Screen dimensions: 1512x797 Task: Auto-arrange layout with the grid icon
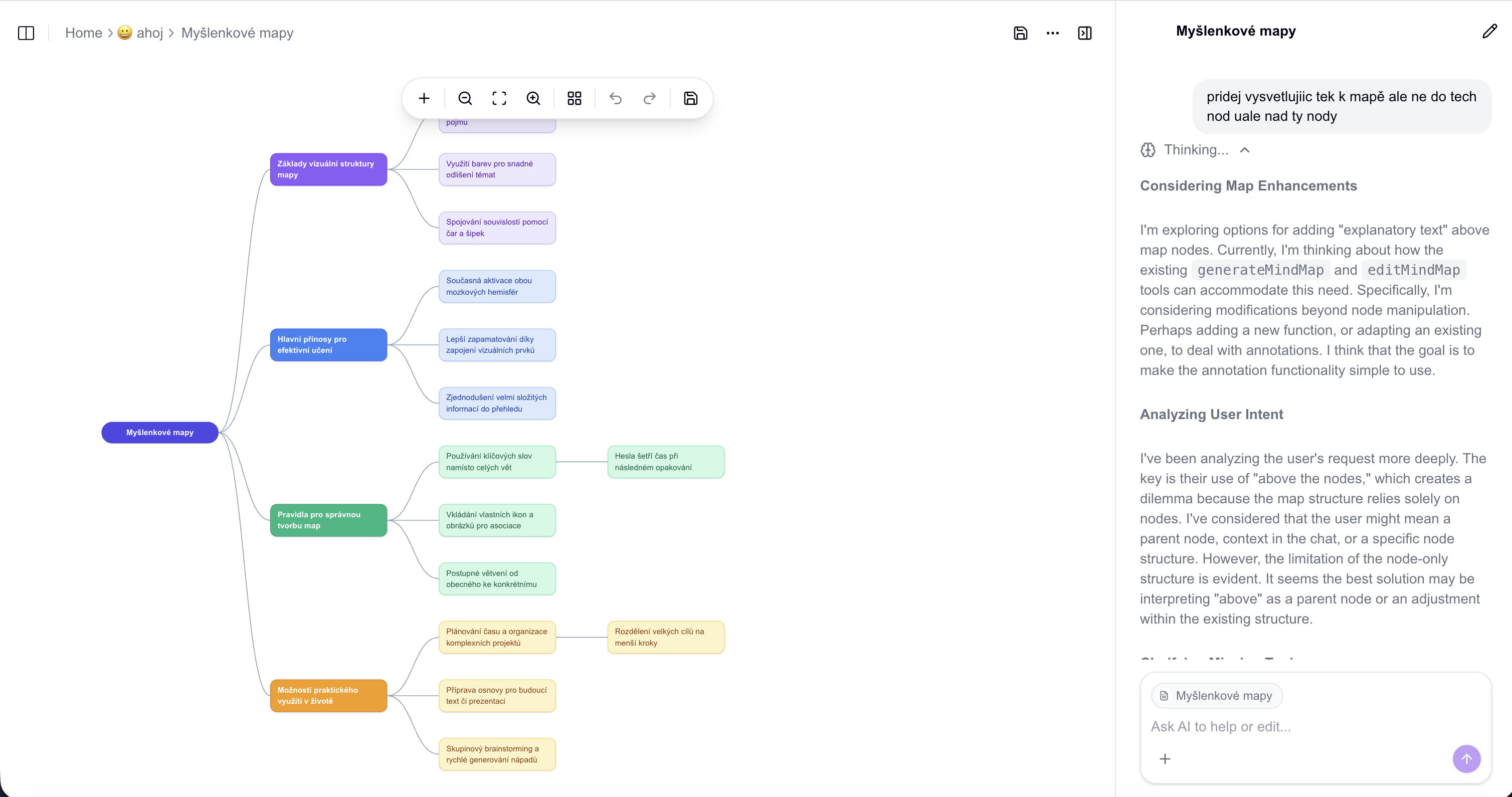pyautogui.click(x=574, y=98)
